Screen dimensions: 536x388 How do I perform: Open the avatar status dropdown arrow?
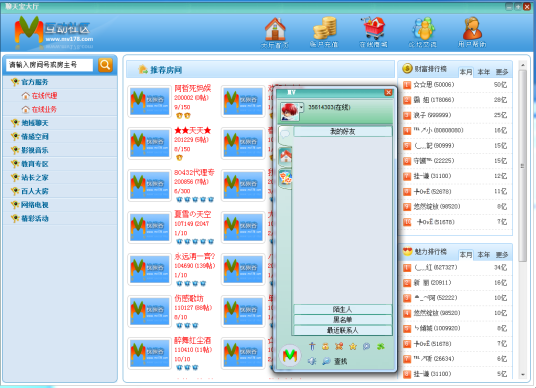click(301, 107)
